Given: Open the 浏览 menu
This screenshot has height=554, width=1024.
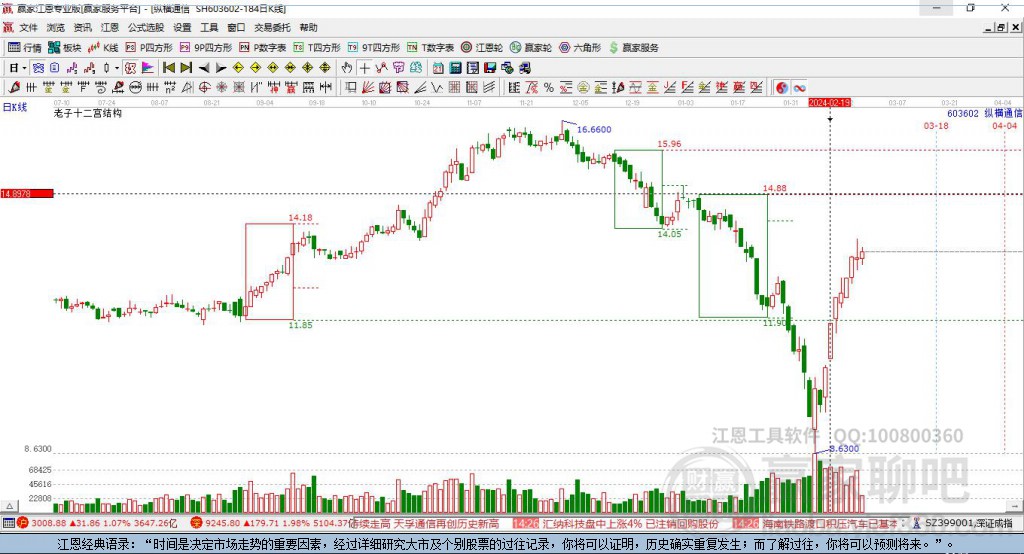Looking at the screenshot, I should [x=56, y=27].
